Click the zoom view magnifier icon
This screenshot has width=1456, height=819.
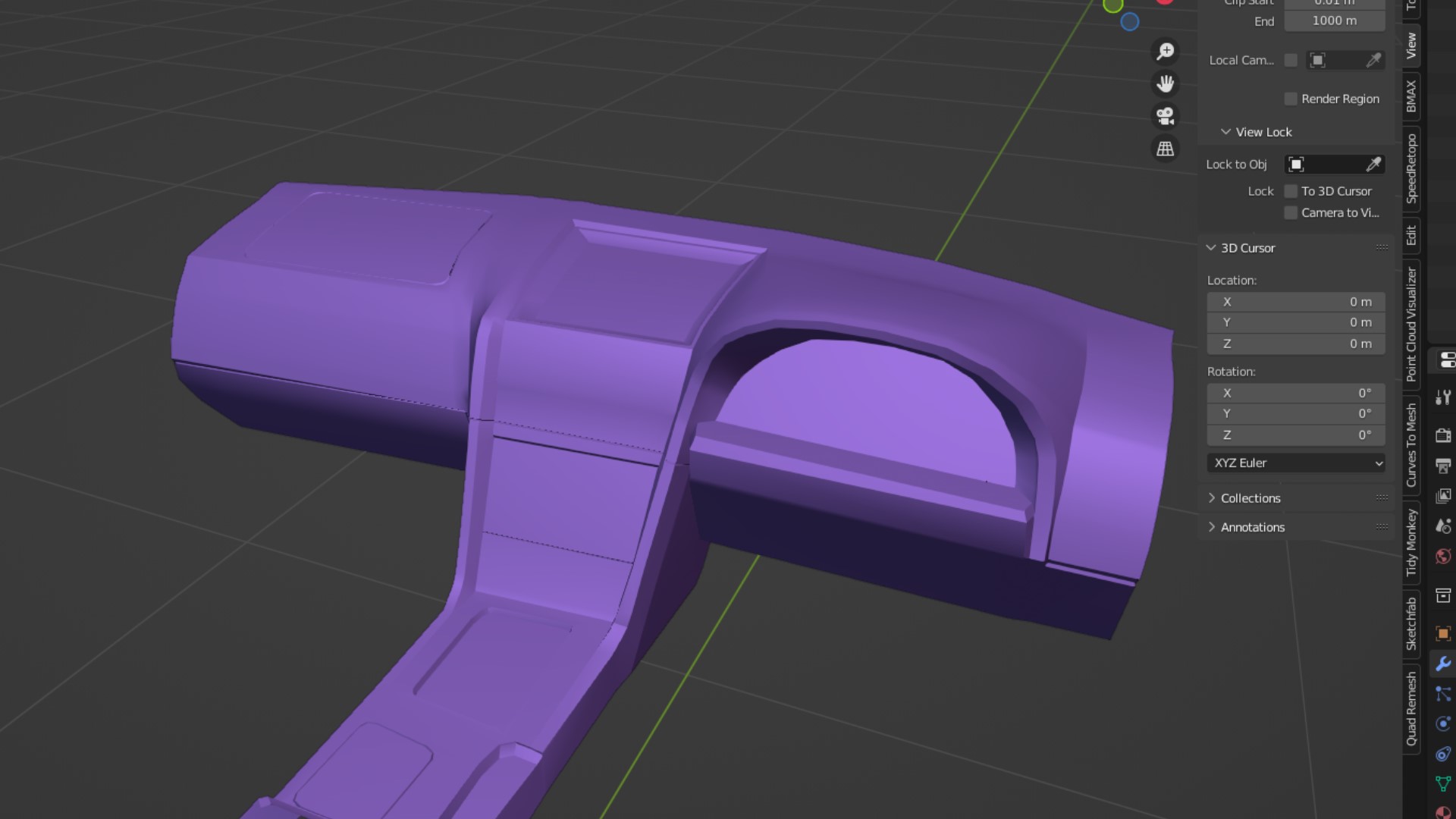pos(1166,52)
